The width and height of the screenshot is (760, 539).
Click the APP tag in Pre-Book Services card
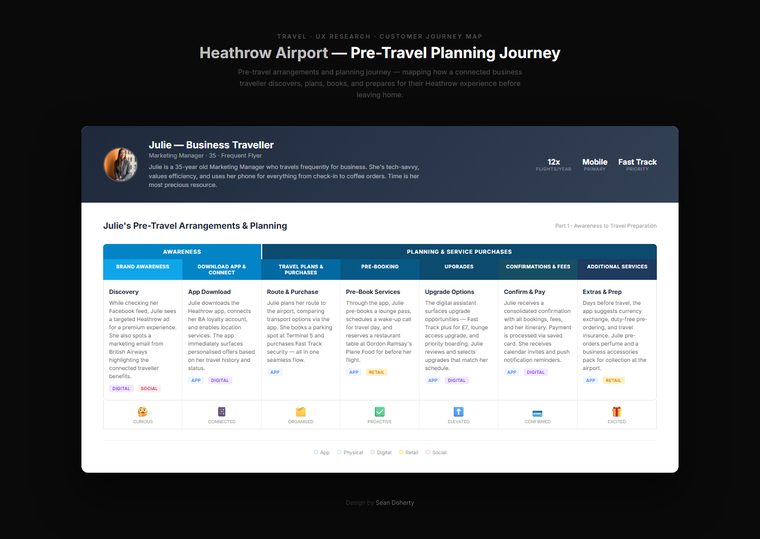click(x=354, y=372)
